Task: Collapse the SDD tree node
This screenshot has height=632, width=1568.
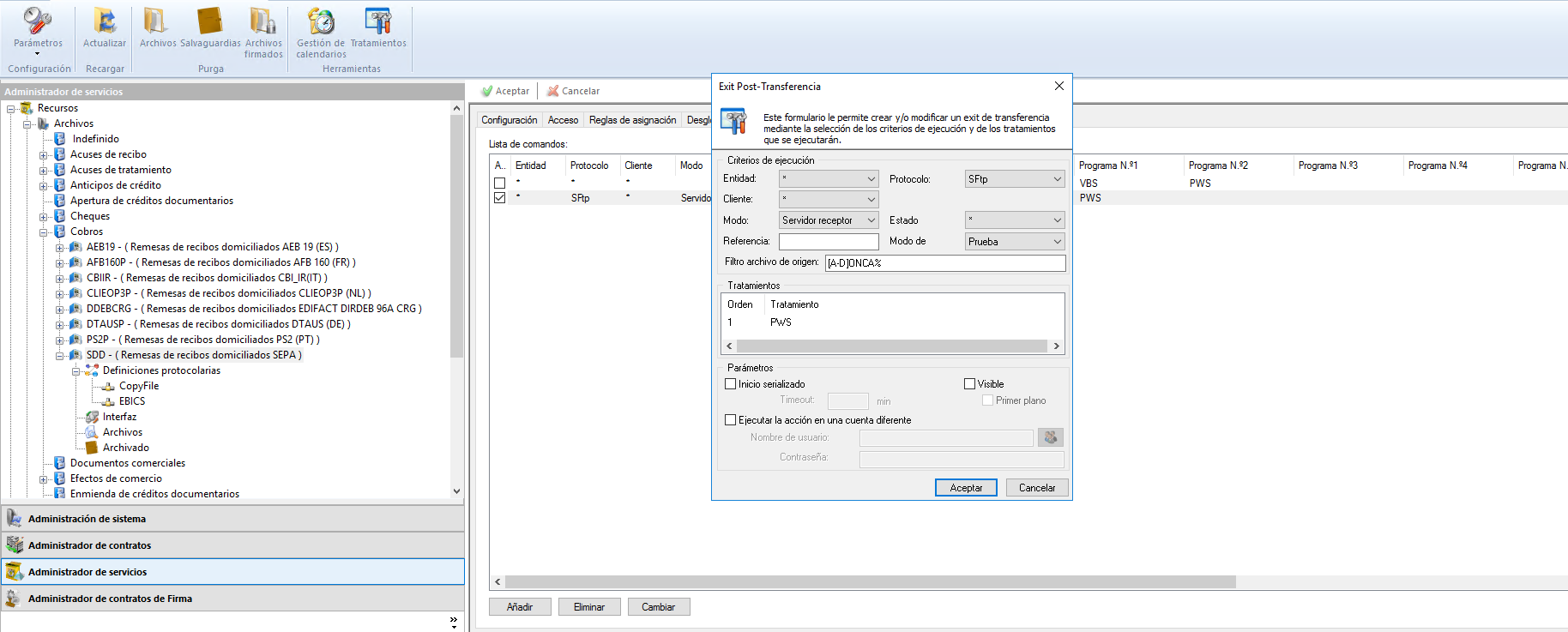Action: click(x=60, y=355)
